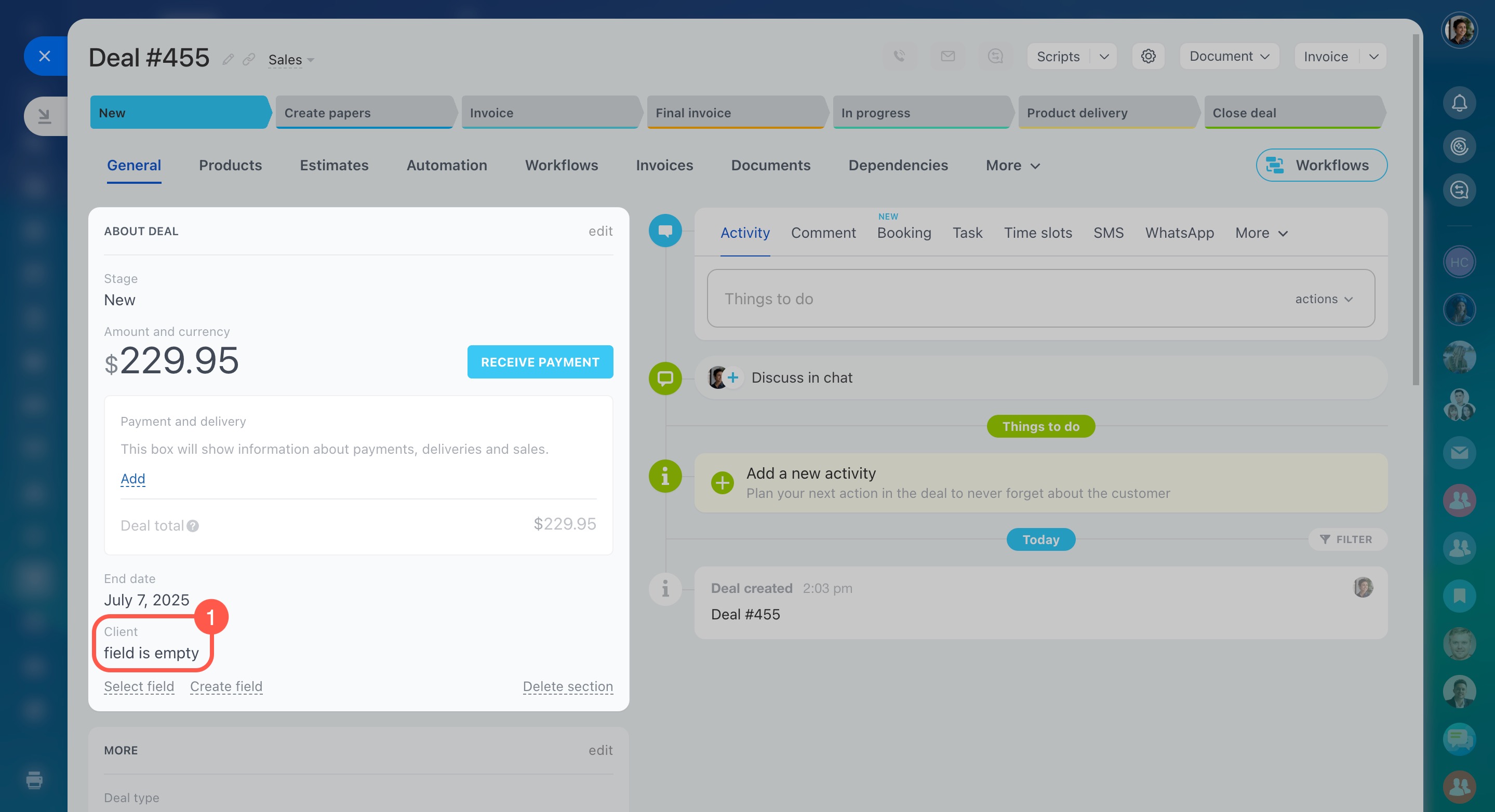Select the Comment tab in timeline
This screenshot has height=812, width=1495.
823,233
